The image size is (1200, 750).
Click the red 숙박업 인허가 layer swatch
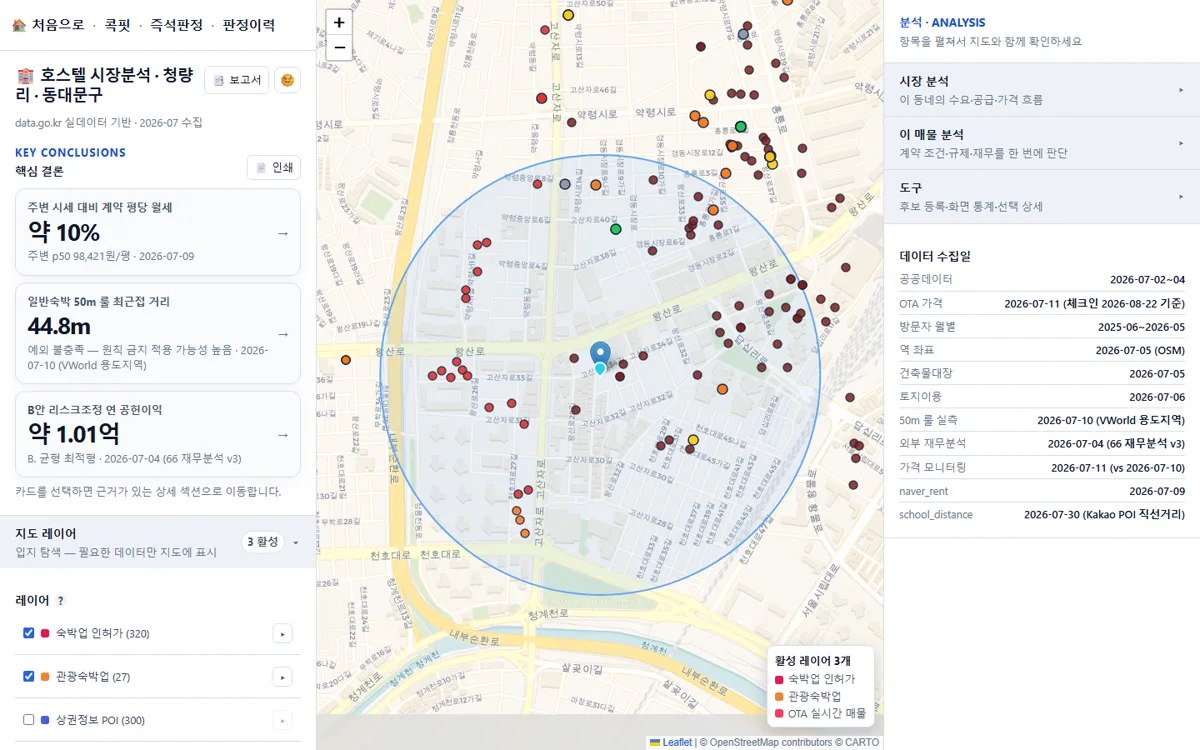(44, 633)
